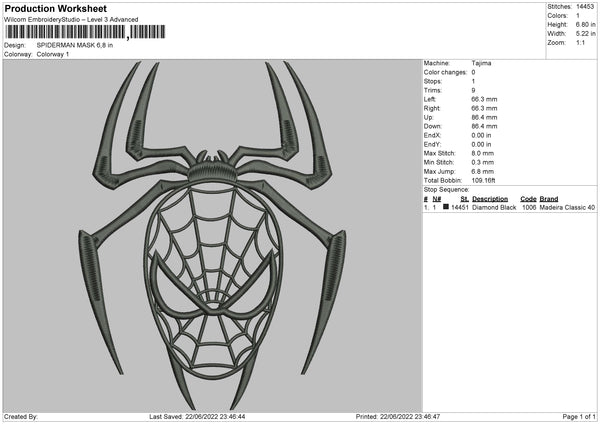600x424 pixels.
Task: Click the Width value 5.22 in
Action: [586, 34]
